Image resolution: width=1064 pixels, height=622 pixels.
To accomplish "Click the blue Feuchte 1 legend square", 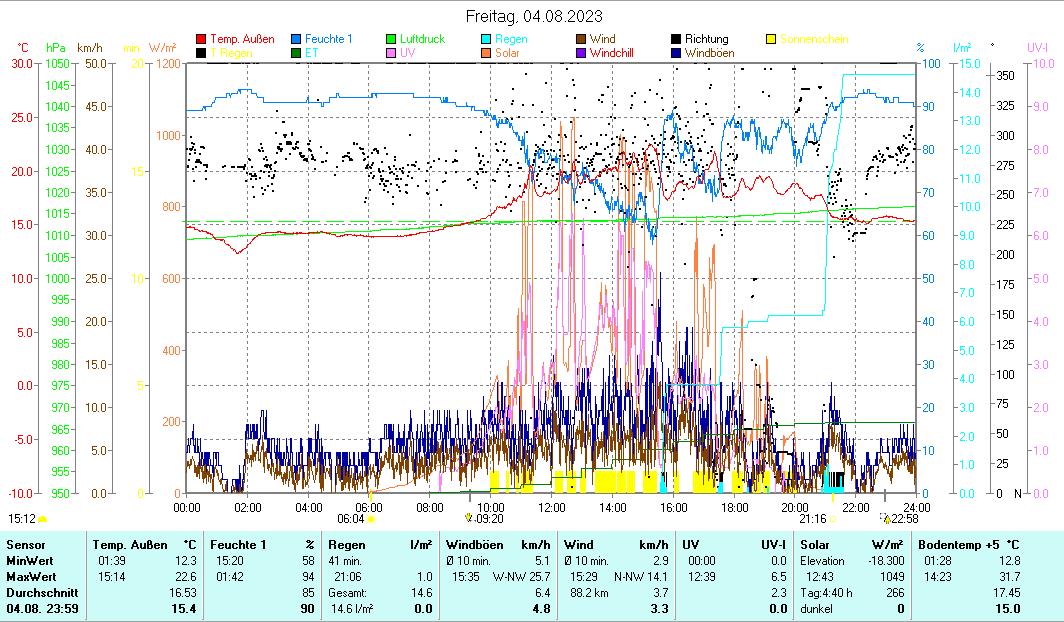I will (296, 40).
